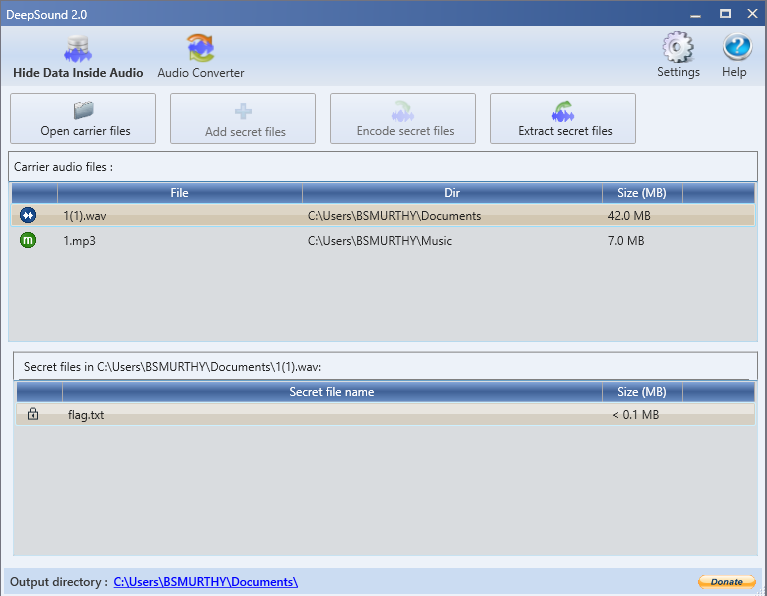
Task: Open the output directory link
Action: click(x=205, y=582)
